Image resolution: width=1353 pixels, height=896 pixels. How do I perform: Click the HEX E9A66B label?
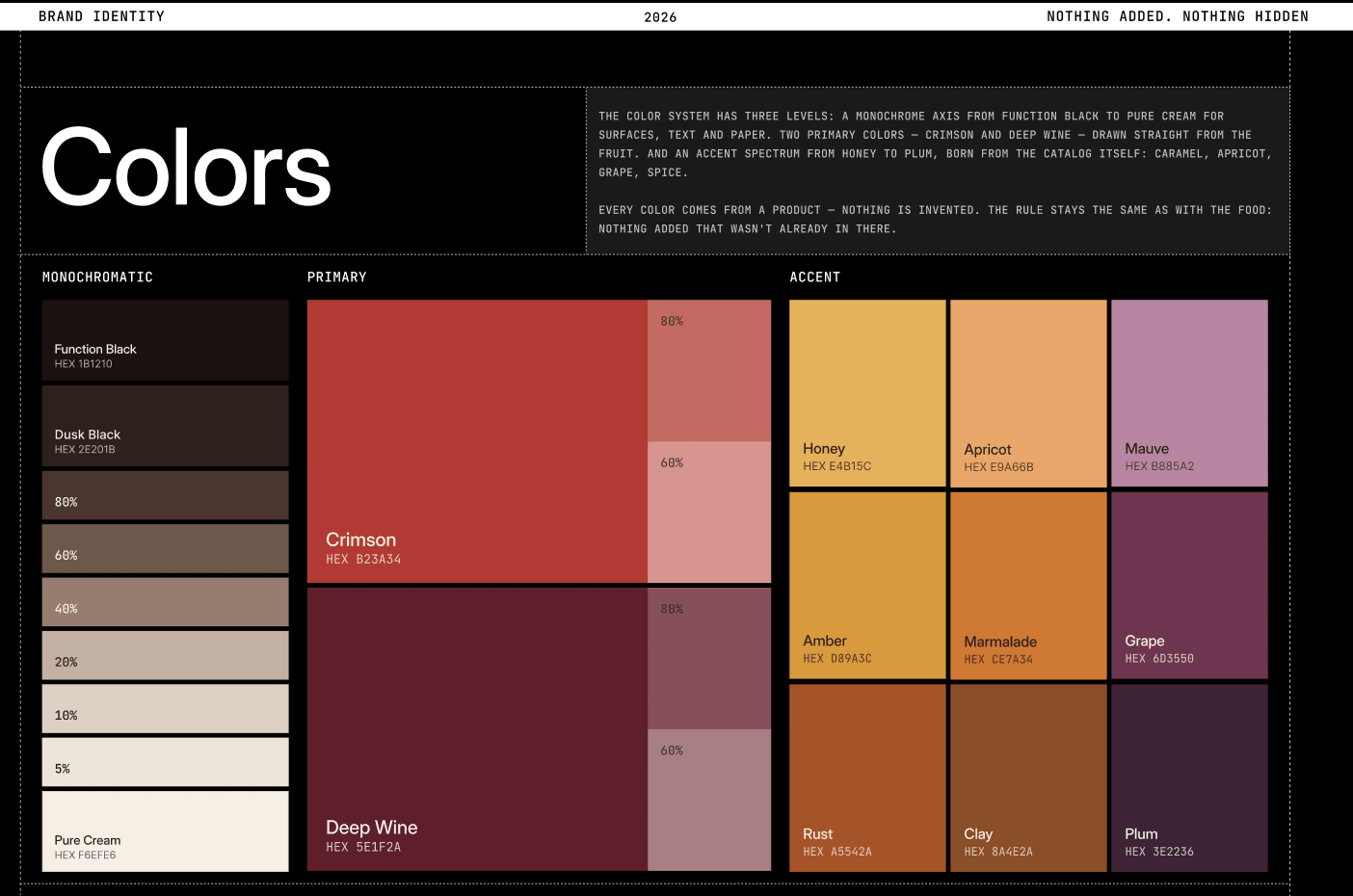pos(998,467)
